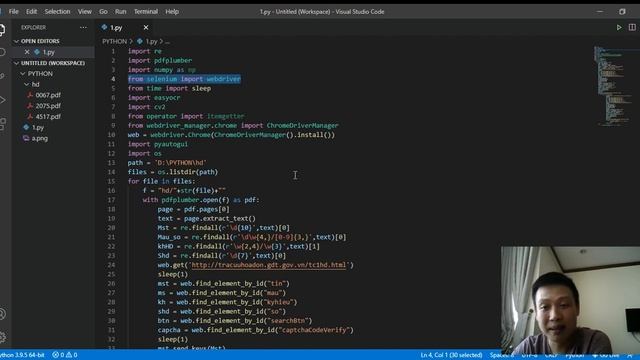The width and height of the screenshot is (640, 360).
Task: Click the 'import cv2' line
Action: click(x=147, y=107)
